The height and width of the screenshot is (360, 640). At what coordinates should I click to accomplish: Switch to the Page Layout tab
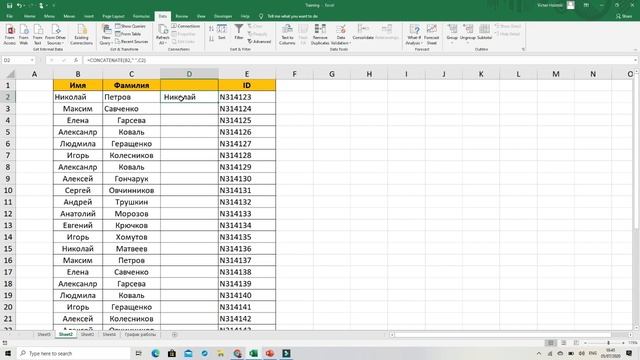pos(113,16)
